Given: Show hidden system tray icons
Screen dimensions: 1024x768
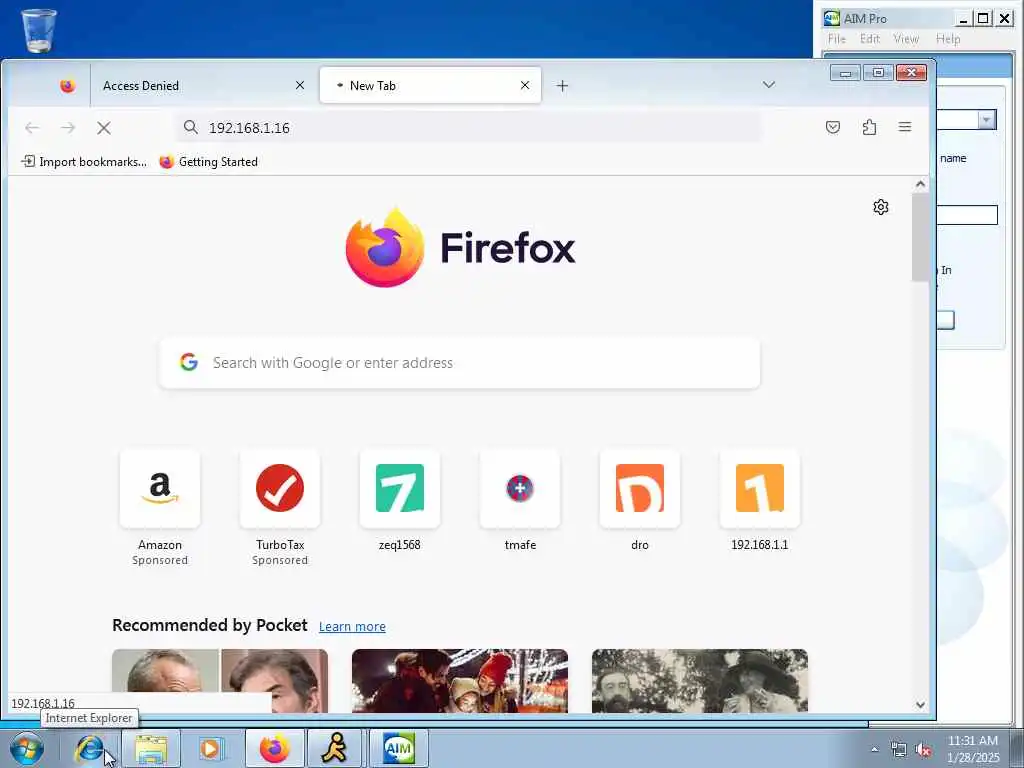Looking at the screenshot, I should click(874, 749).
